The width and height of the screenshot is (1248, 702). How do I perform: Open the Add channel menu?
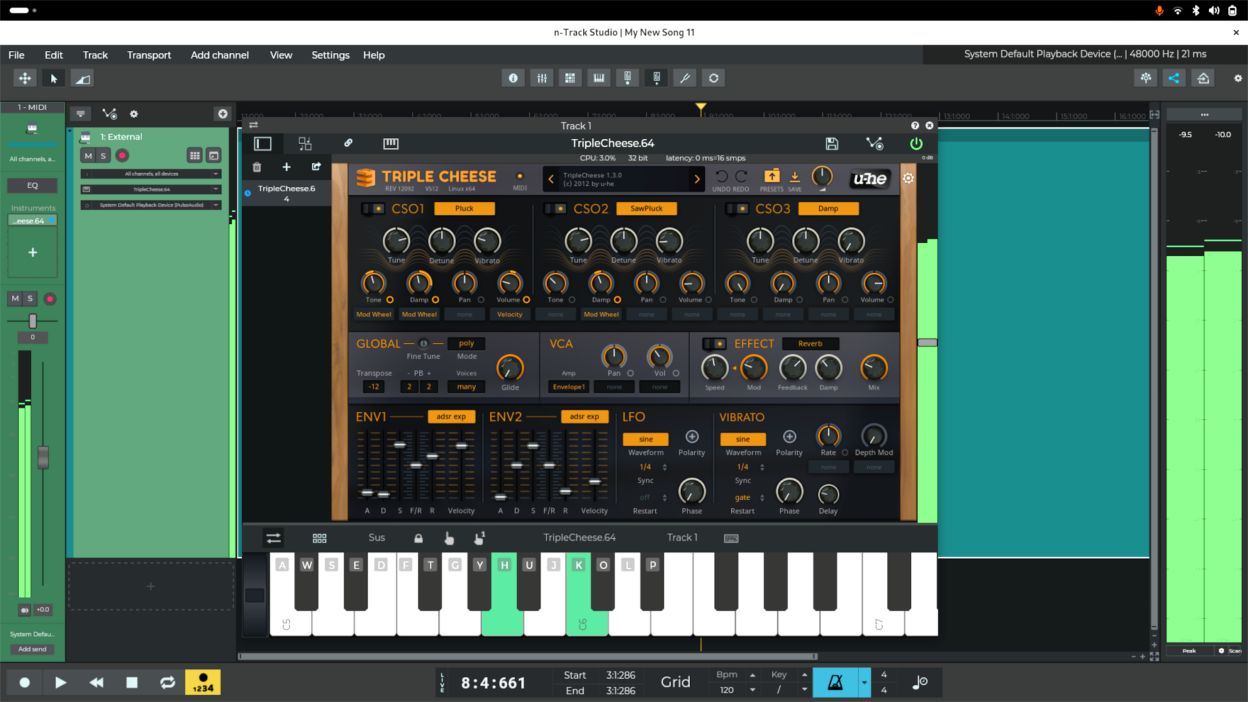(220, 55)
